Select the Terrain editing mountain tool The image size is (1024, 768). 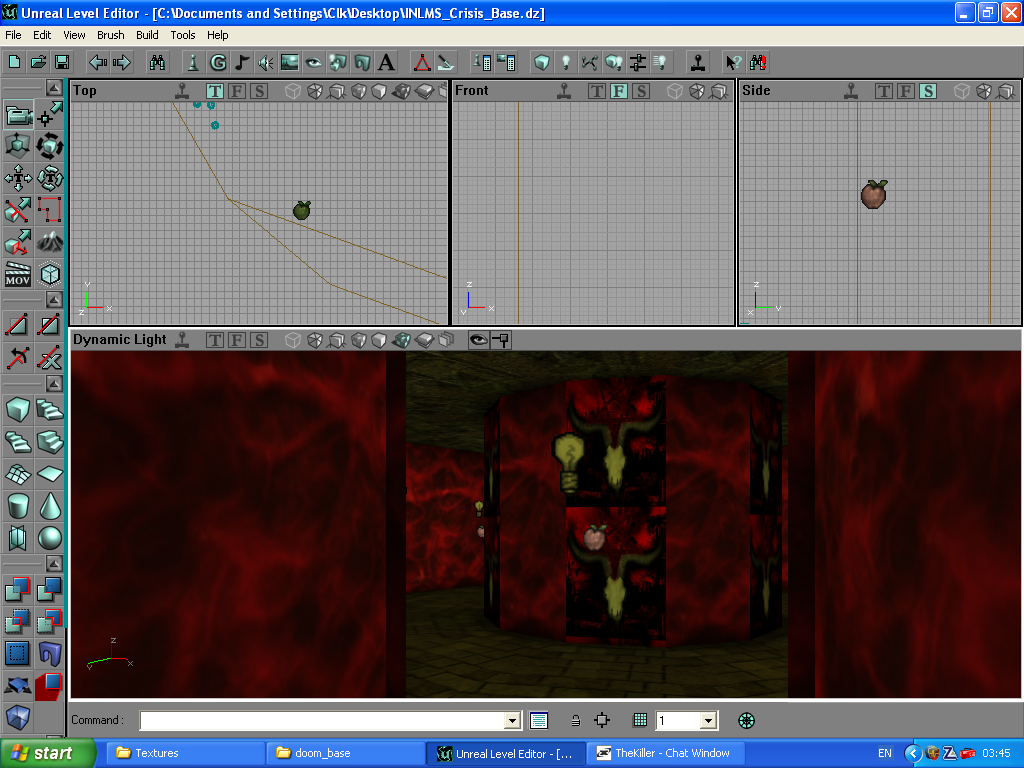tap(49, 241)
